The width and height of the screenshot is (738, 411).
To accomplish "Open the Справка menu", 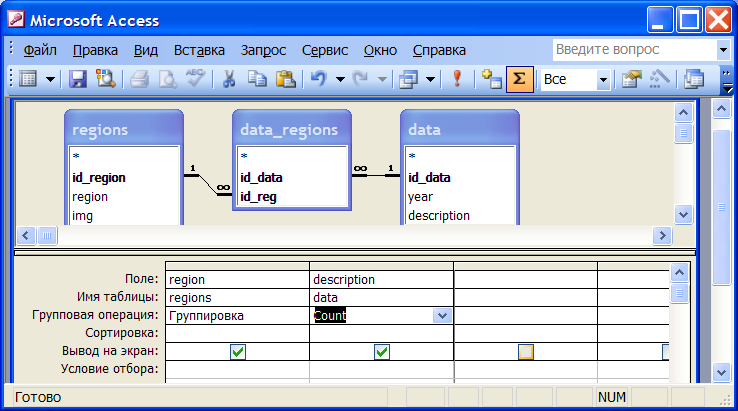I will tap(439, 50).
